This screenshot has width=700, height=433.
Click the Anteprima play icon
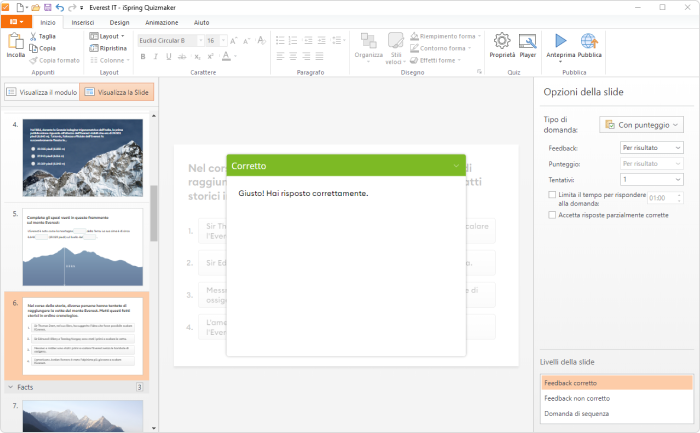click(x=560, y=41)
